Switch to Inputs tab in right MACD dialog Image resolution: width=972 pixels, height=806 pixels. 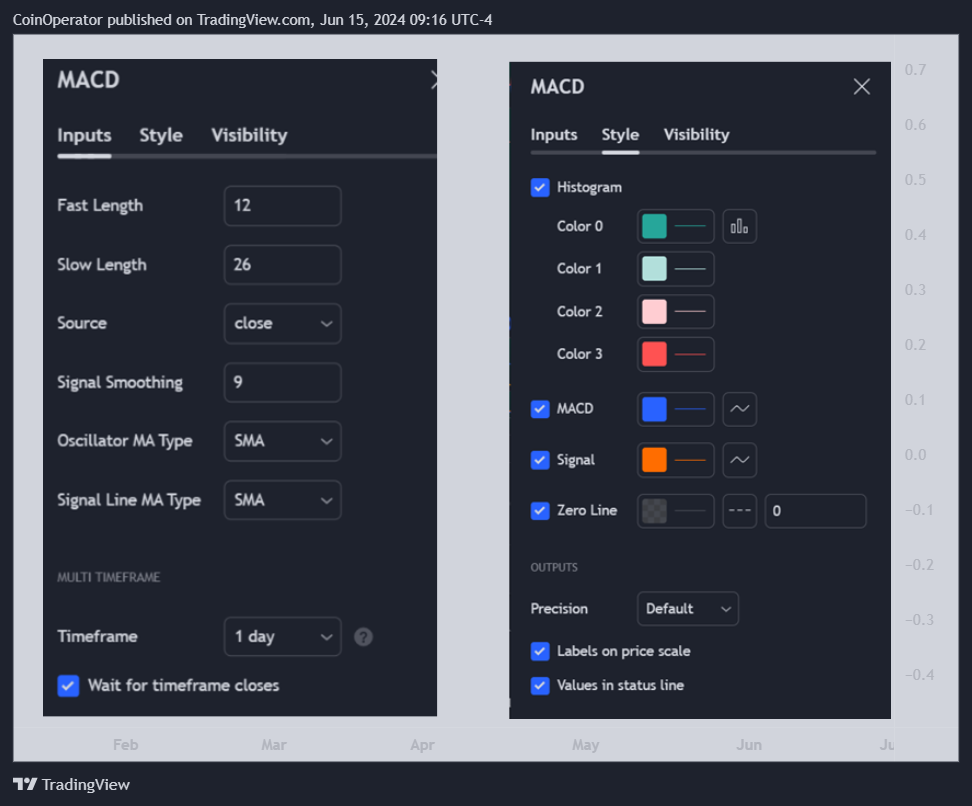coord(554,135)
